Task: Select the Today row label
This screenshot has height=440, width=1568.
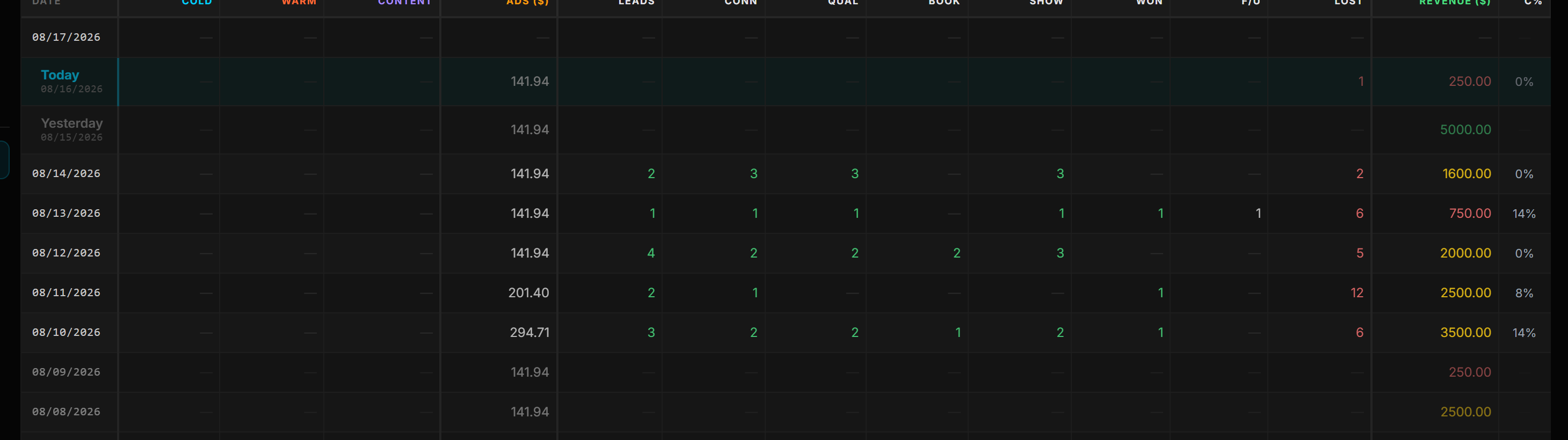Action: click(60, 75)
